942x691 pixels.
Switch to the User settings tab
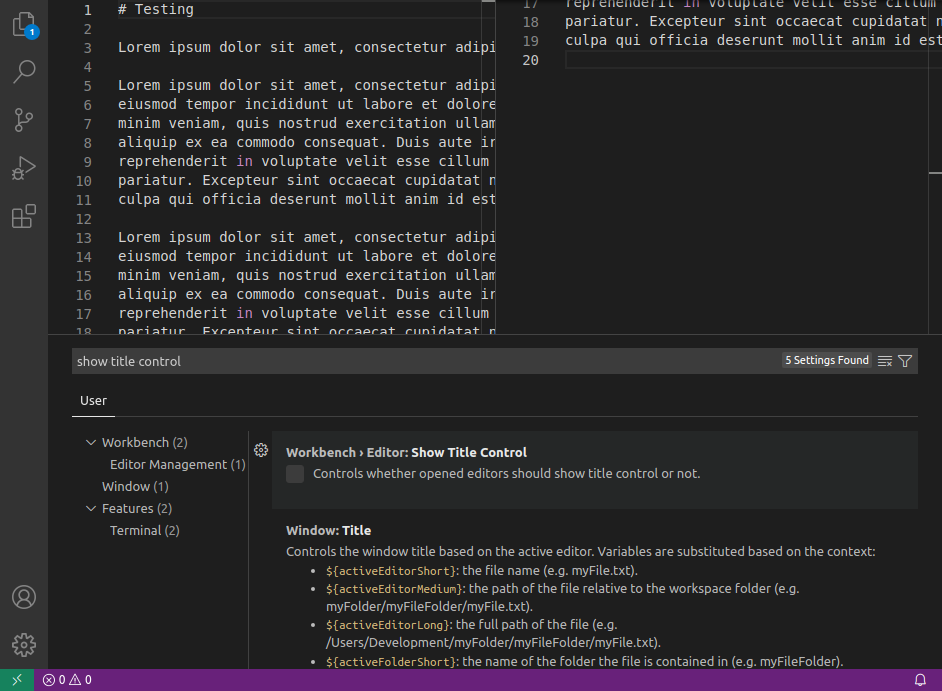pos(93,401)
